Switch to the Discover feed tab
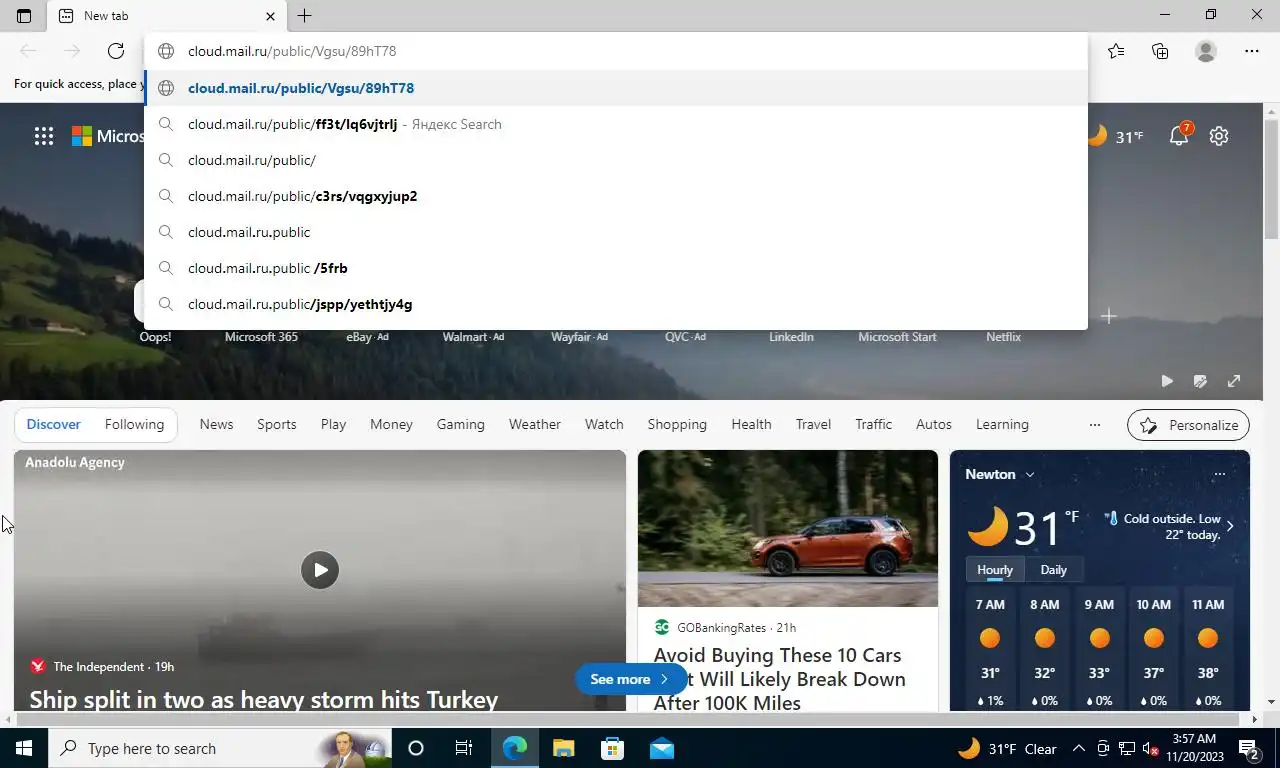Image resolution: width=1280 pixels, height=768 pixels. pyautogui.click(x=54, y=424)
